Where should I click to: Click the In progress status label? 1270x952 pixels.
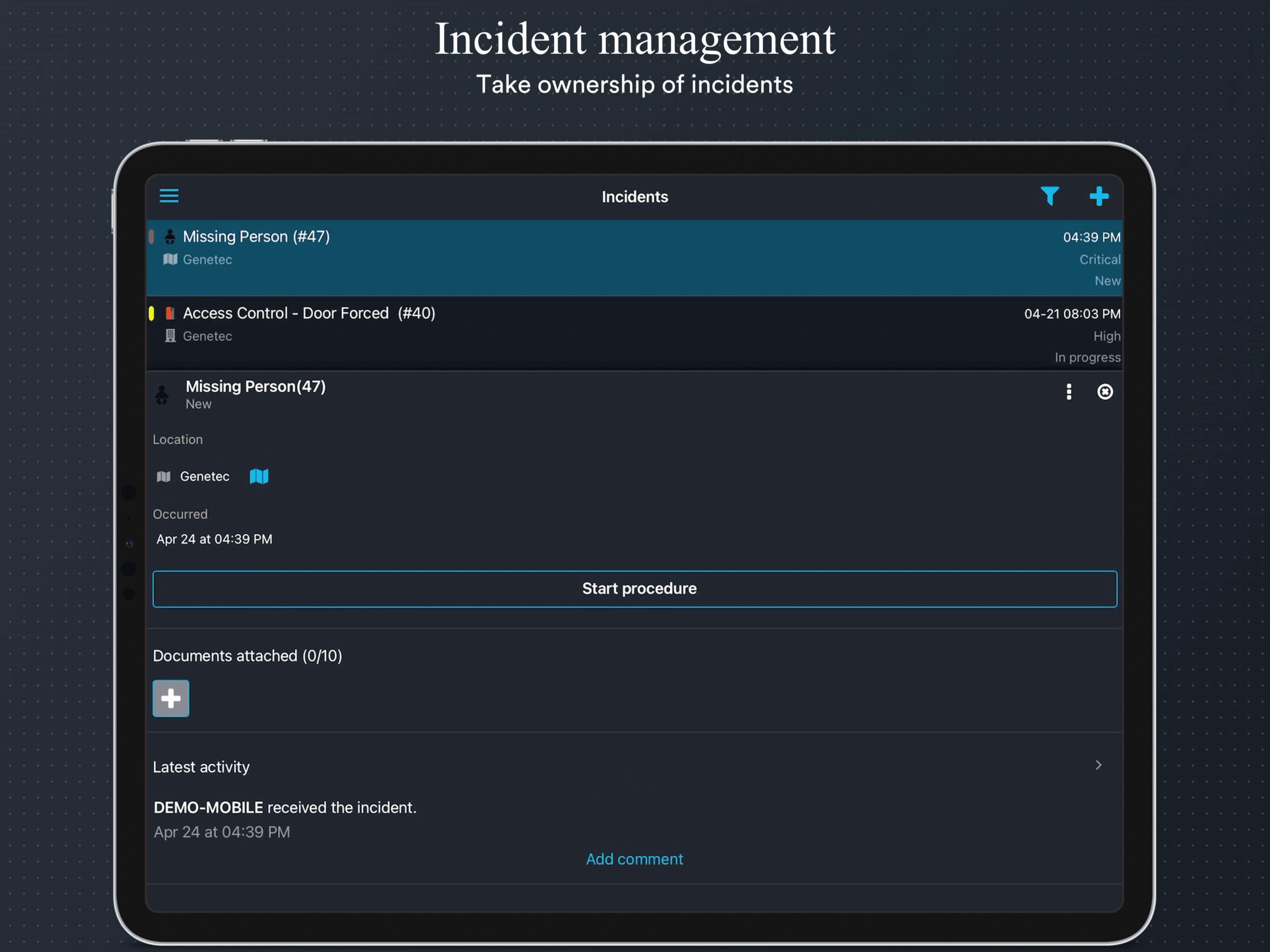[1087, 358]
